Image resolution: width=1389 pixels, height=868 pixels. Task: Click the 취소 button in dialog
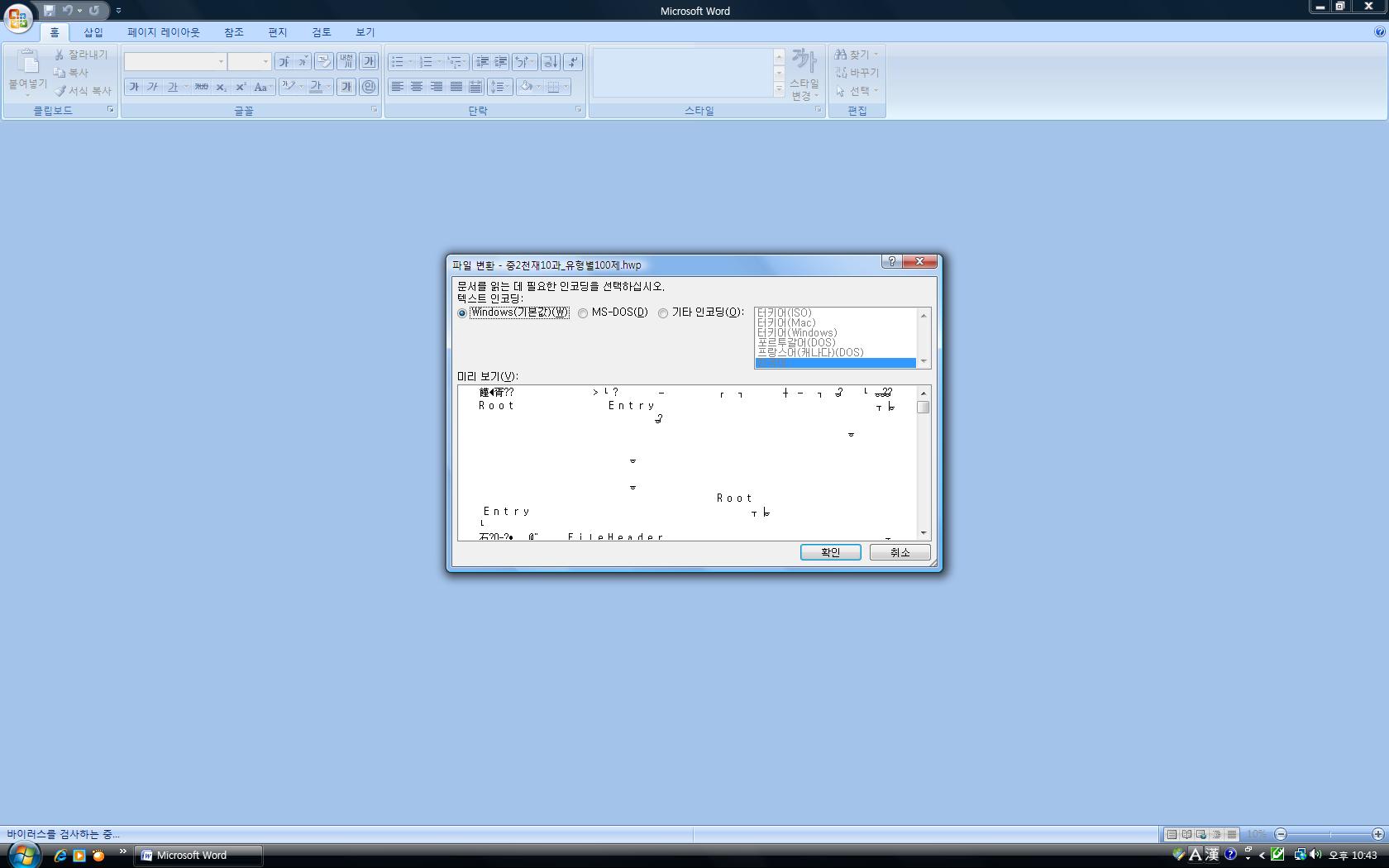(900, 552)
